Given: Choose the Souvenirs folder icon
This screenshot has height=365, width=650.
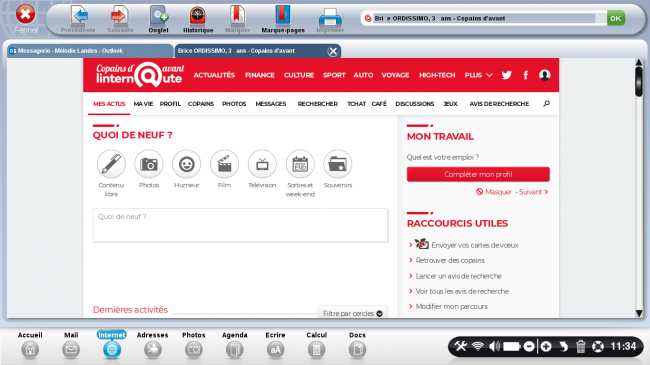Looking at the screenshot, I should click(x=338, y=164).
